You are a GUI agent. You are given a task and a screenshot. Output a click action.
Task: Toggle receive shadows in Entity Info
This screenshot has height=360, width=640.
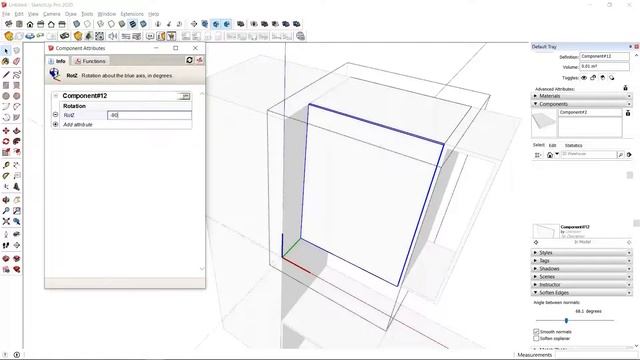click(602, 78)
